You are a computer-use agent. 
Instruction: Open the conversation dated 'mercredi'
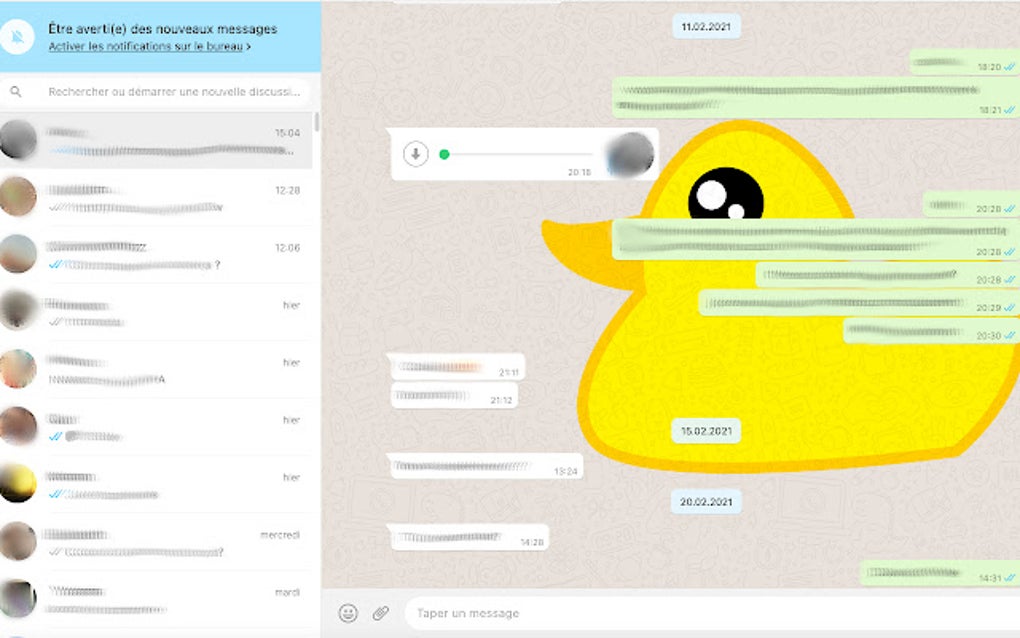click(x=160, y=540)
